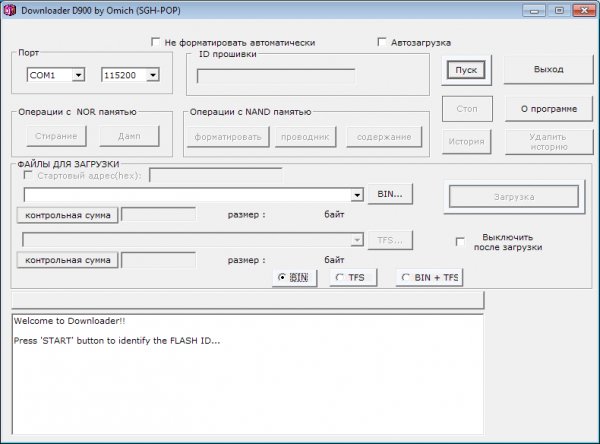
Task: Open 'О программе' dialog
Action: click(x=549, y=109)
